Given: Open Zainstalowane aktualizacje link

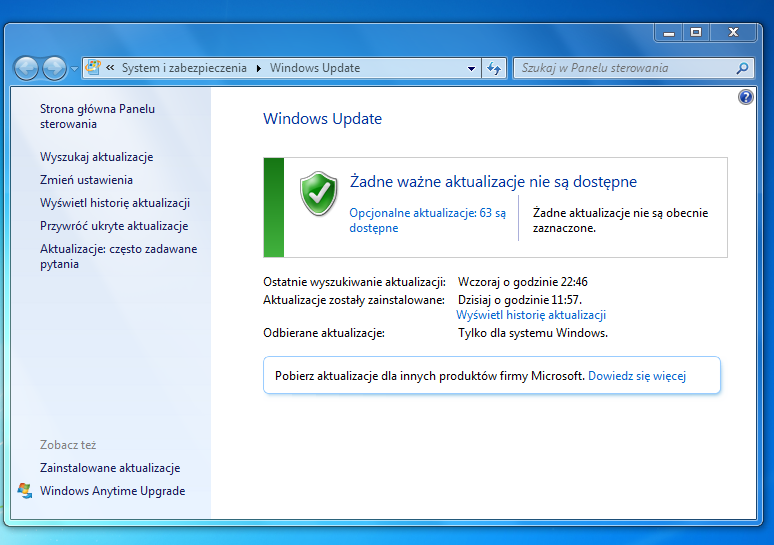Looking at the screenshot, I should [110, 468].
